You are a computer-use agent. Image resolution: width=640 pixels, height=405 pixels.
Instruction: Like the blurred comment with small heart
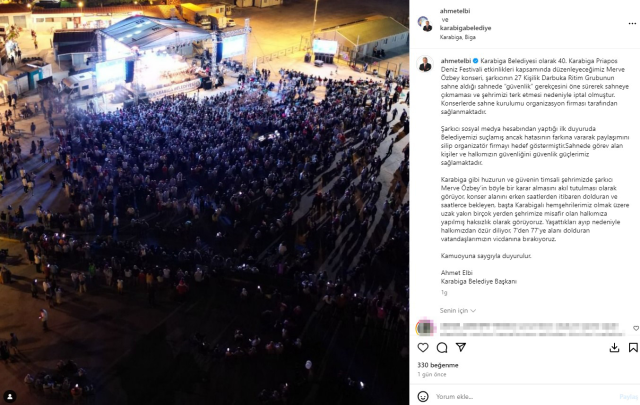tap(636, 328)
